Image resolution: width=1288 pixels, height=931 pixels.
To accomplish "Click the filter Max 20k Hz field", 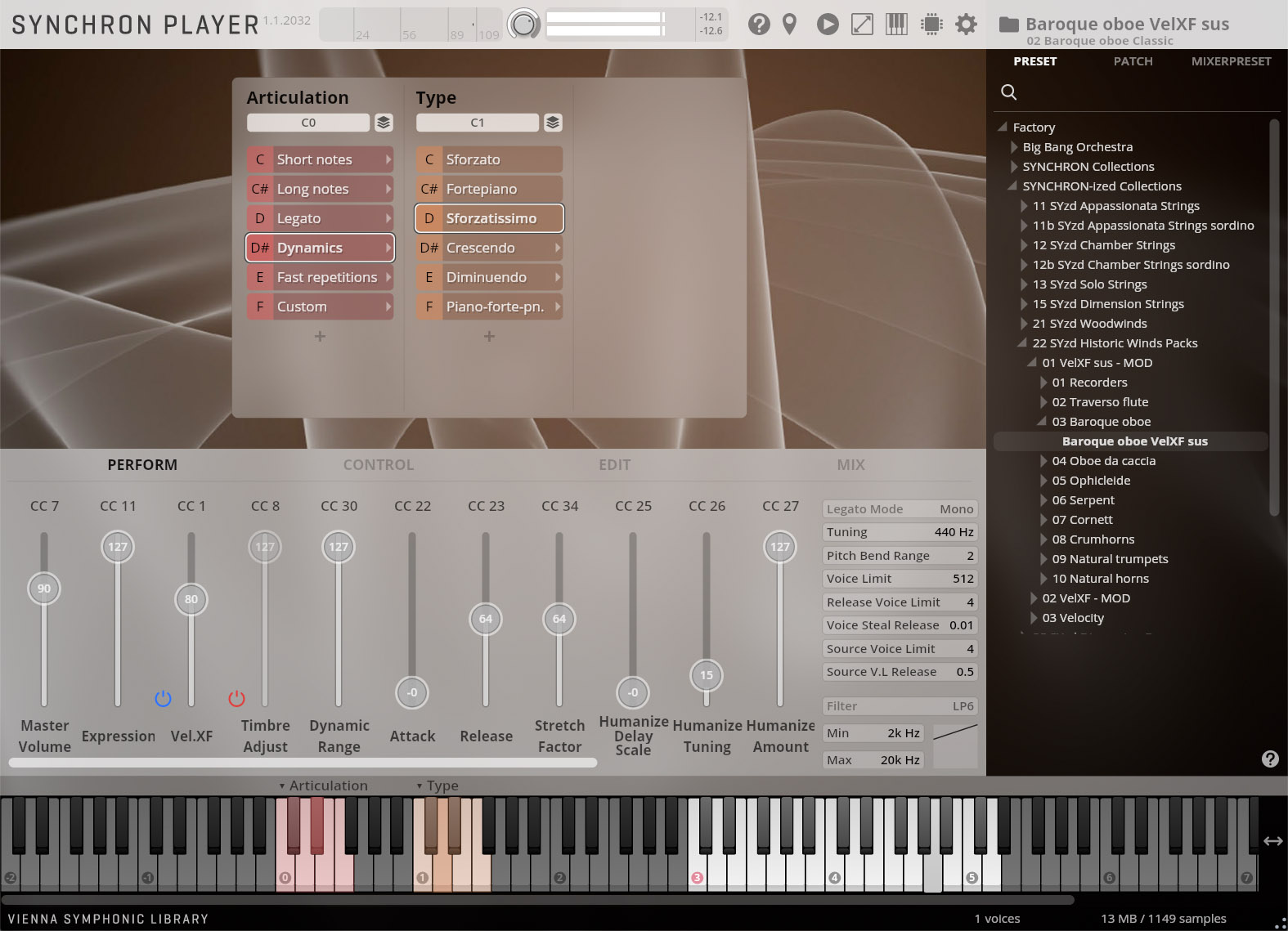I will point(873,760).
